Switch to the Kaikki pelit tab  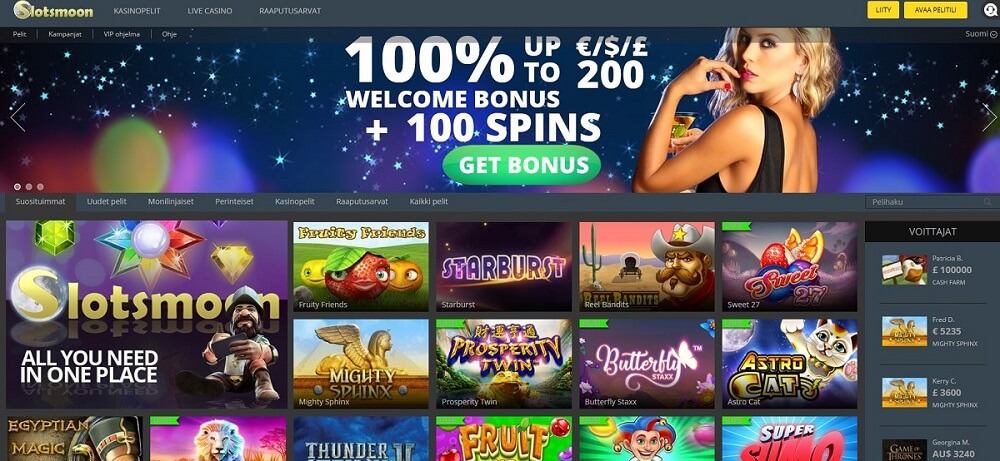pos(429,201)
